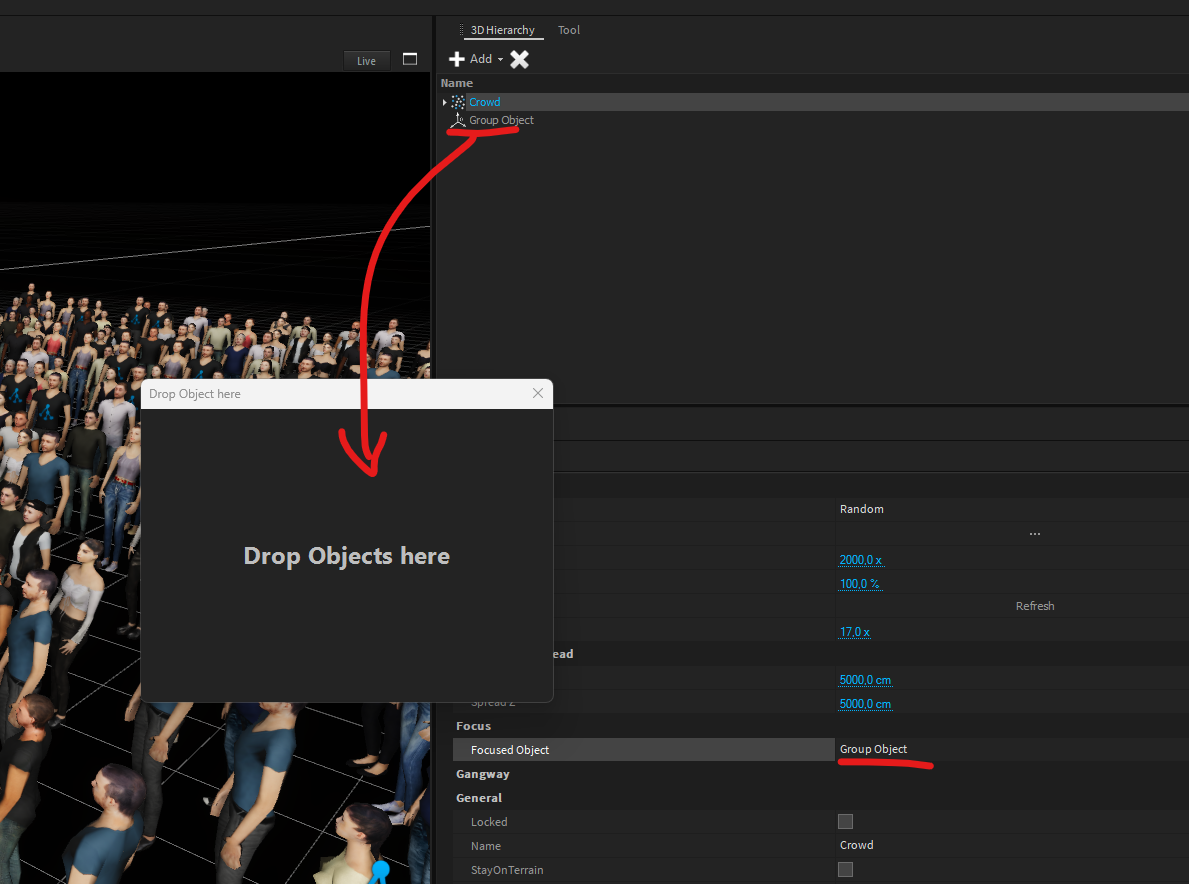Select the 3D Hierarchy tab
The width and height of the screenshot is (1189, 884).
pyautogui.click(x=503, y=30)
